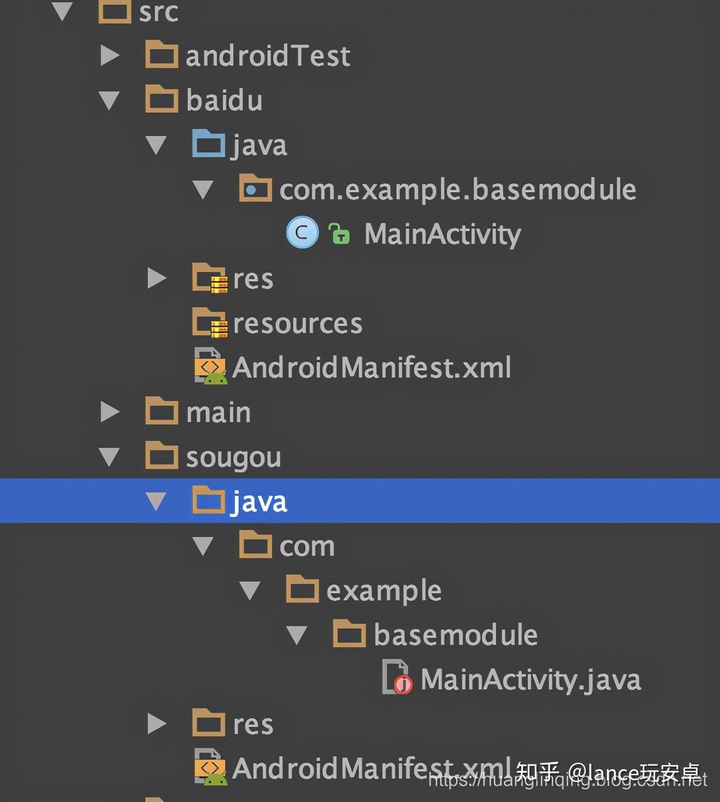Click the com folder icon
720x802 pixels.
(x=256, y=544)
